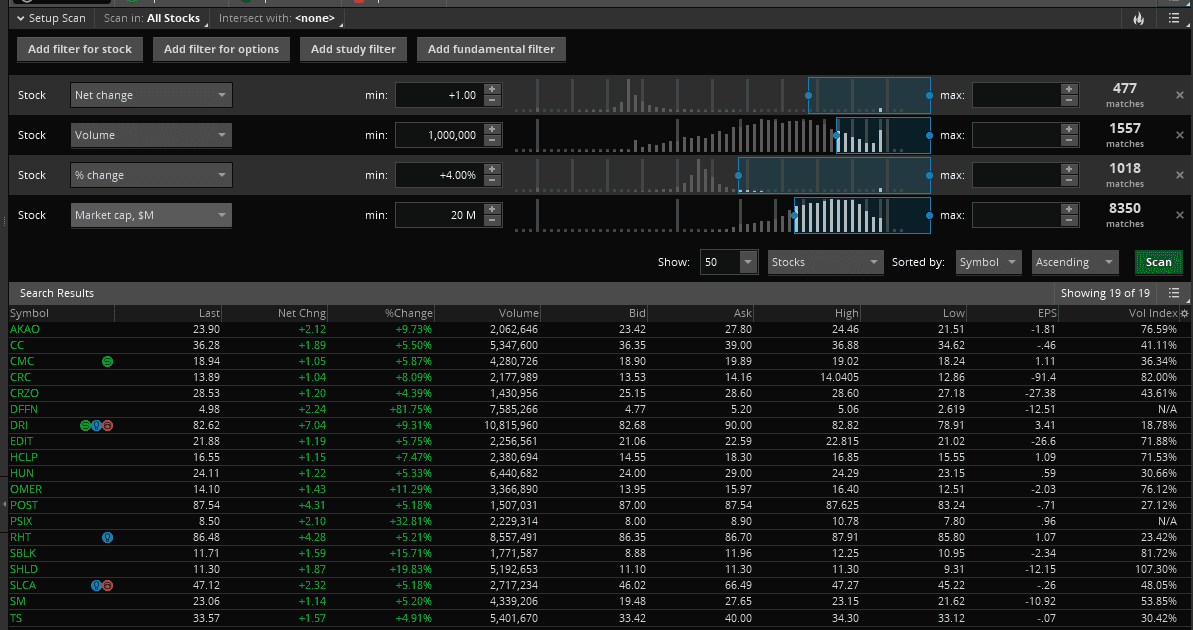This screenshot has height=630, width=1193.
Task: Click the blue event icon next to RHT
Action: point(107,537)
